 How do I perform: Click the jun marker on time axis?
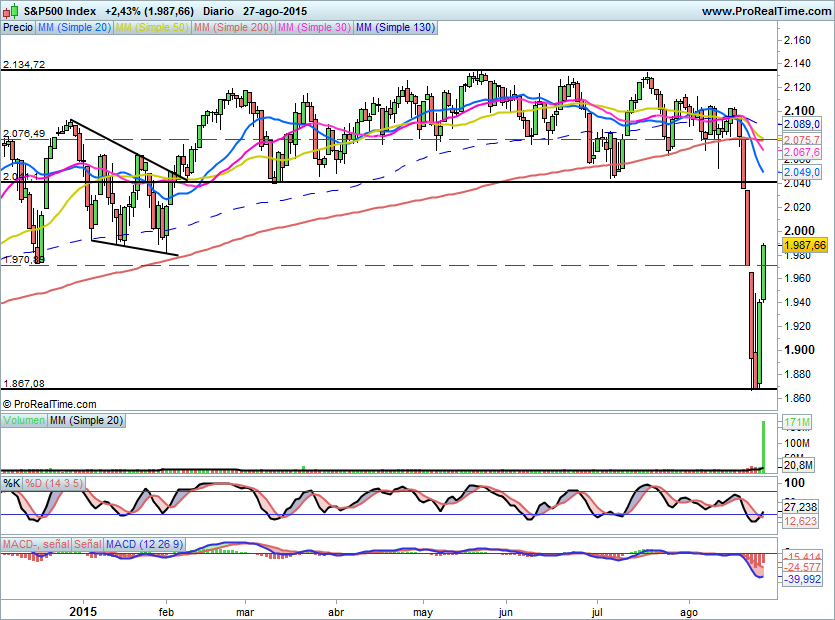[x=505, y=613]
